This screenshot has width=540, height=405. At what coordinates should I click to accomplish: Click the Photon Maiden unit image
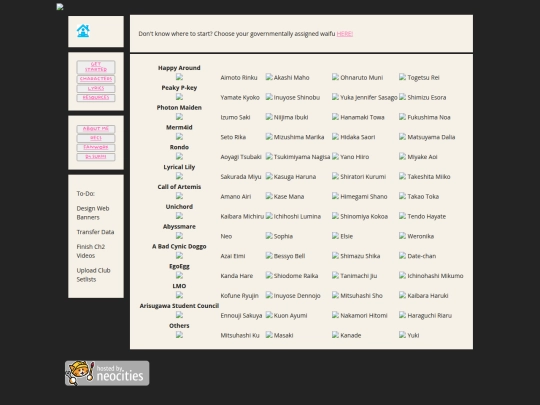tap(179, 116)
